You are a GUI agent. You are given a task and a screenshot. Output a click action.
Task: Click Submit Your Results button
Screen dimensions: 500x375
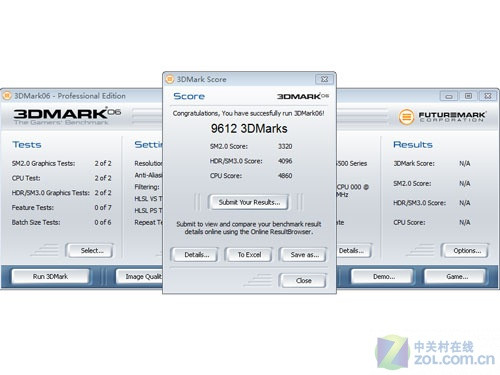coord(249,202)
